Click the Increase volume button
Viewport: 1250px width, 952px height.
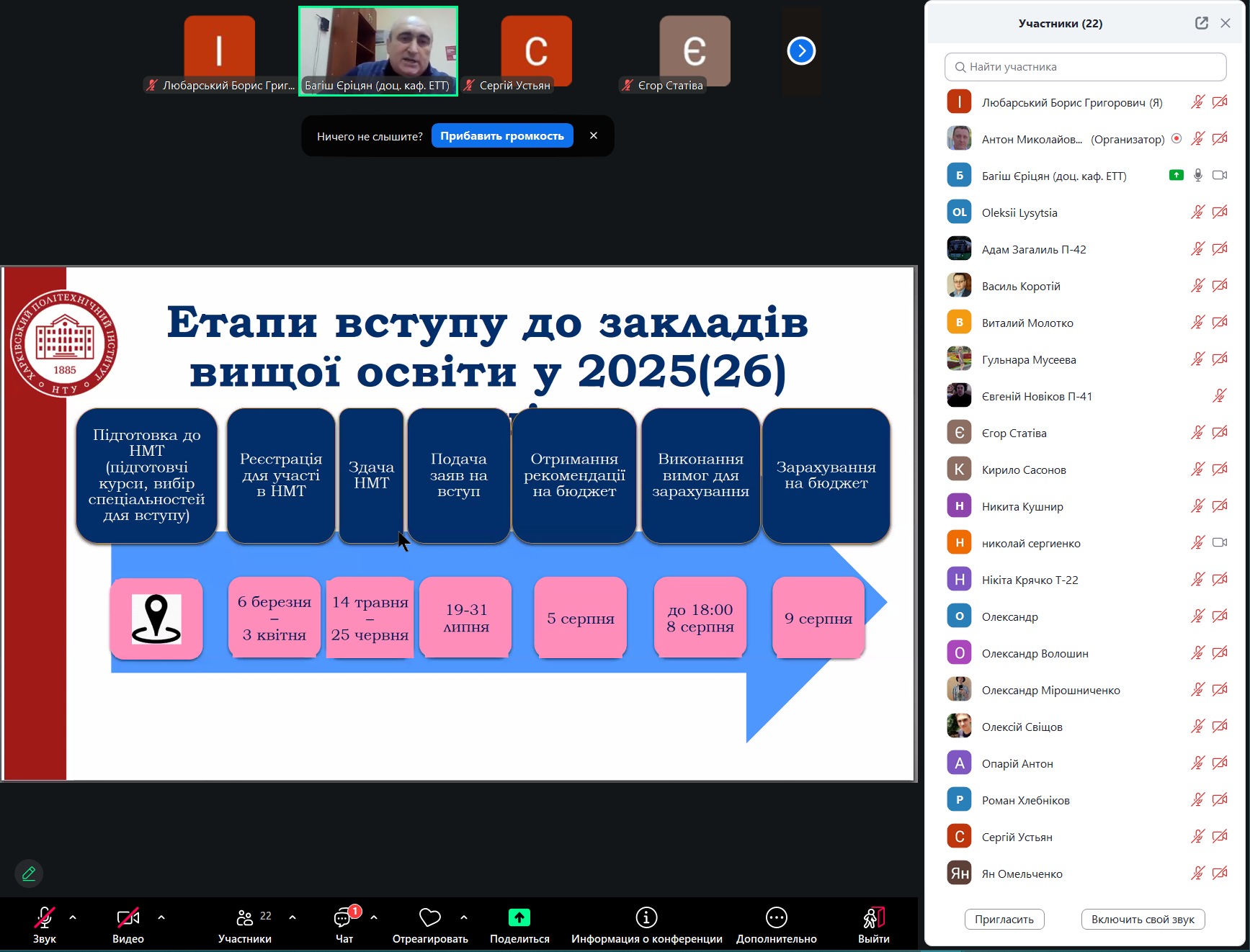coord(502,135)
